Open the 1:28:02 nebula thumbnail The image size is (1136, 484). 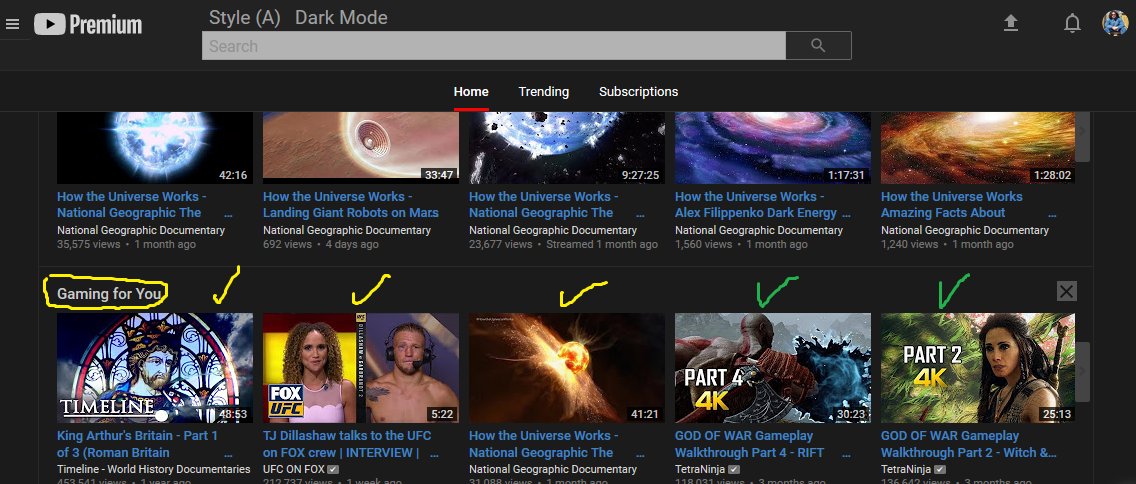coord(978,148)
